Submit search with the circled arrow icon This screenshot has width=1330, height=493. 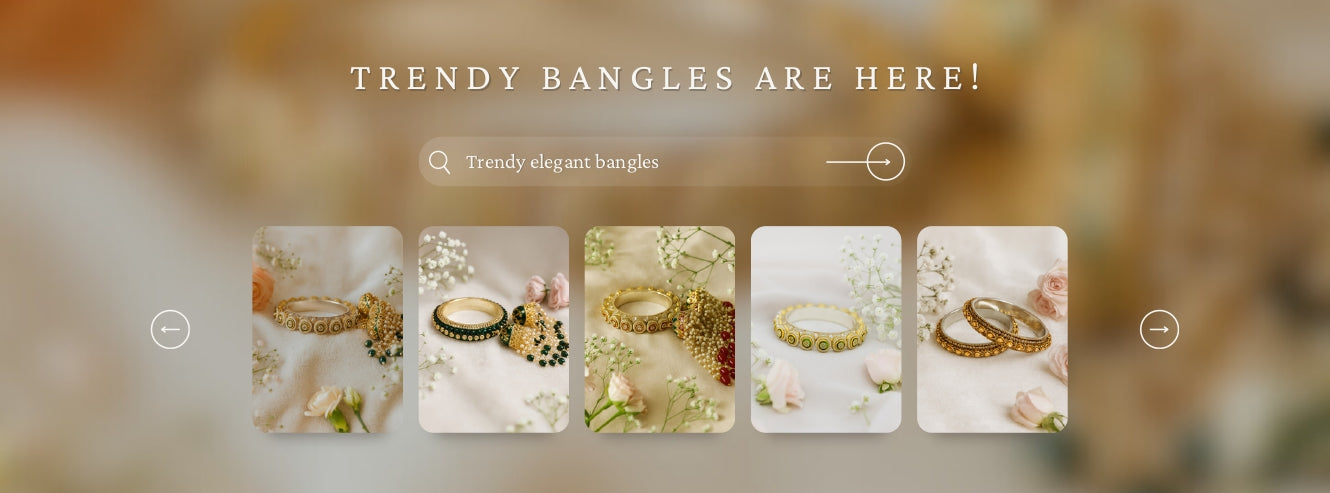885,162
